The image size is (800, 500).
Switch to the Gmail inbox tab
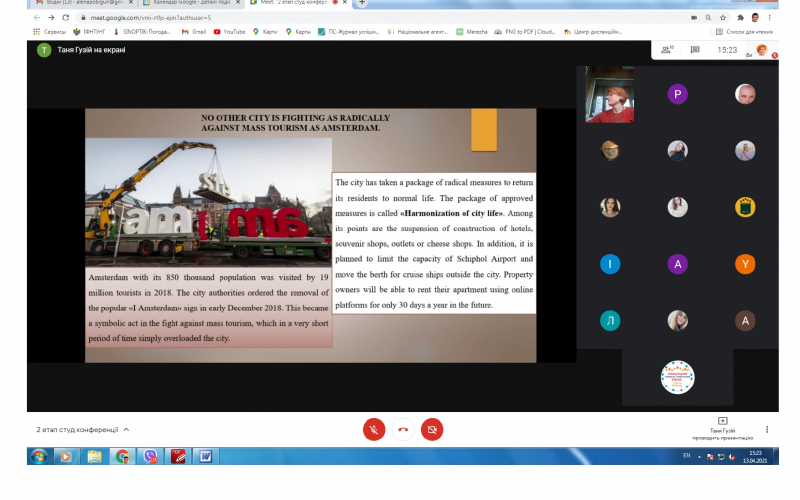coord(84,3)
